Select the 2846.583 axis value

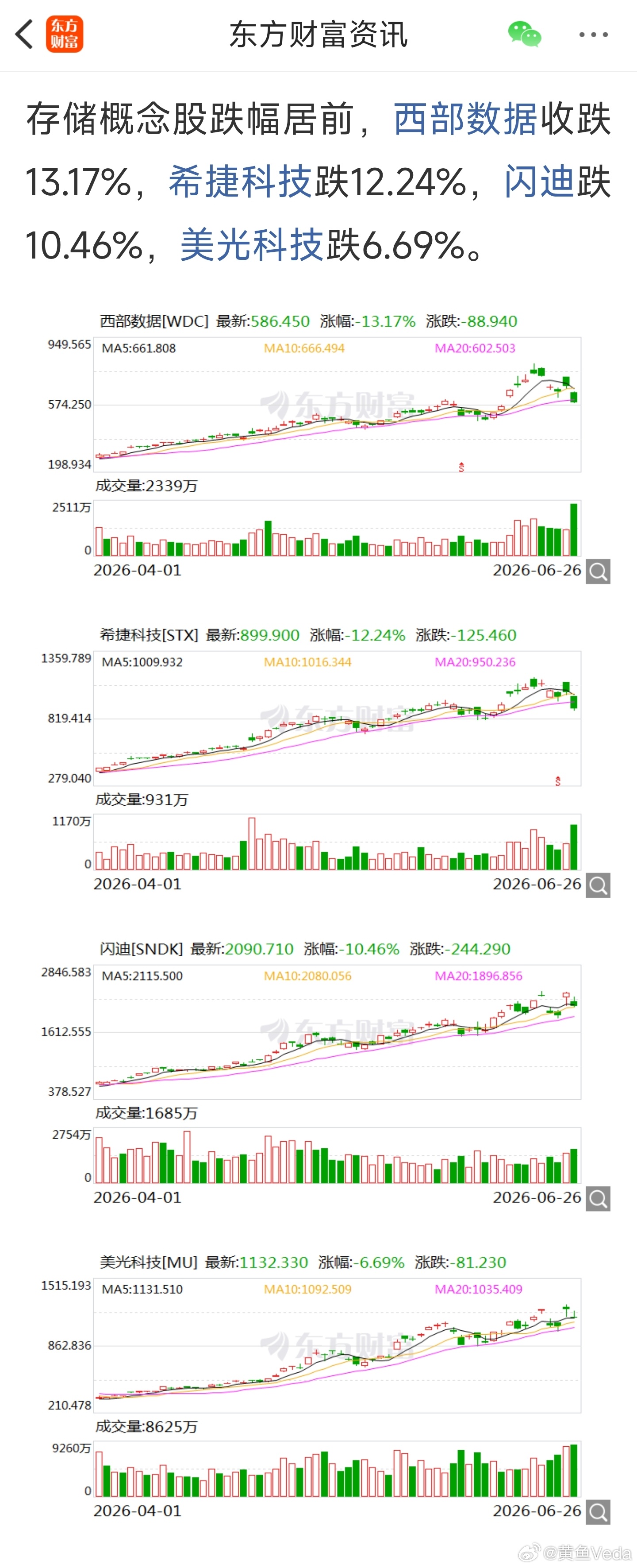(x=66, y=972)
